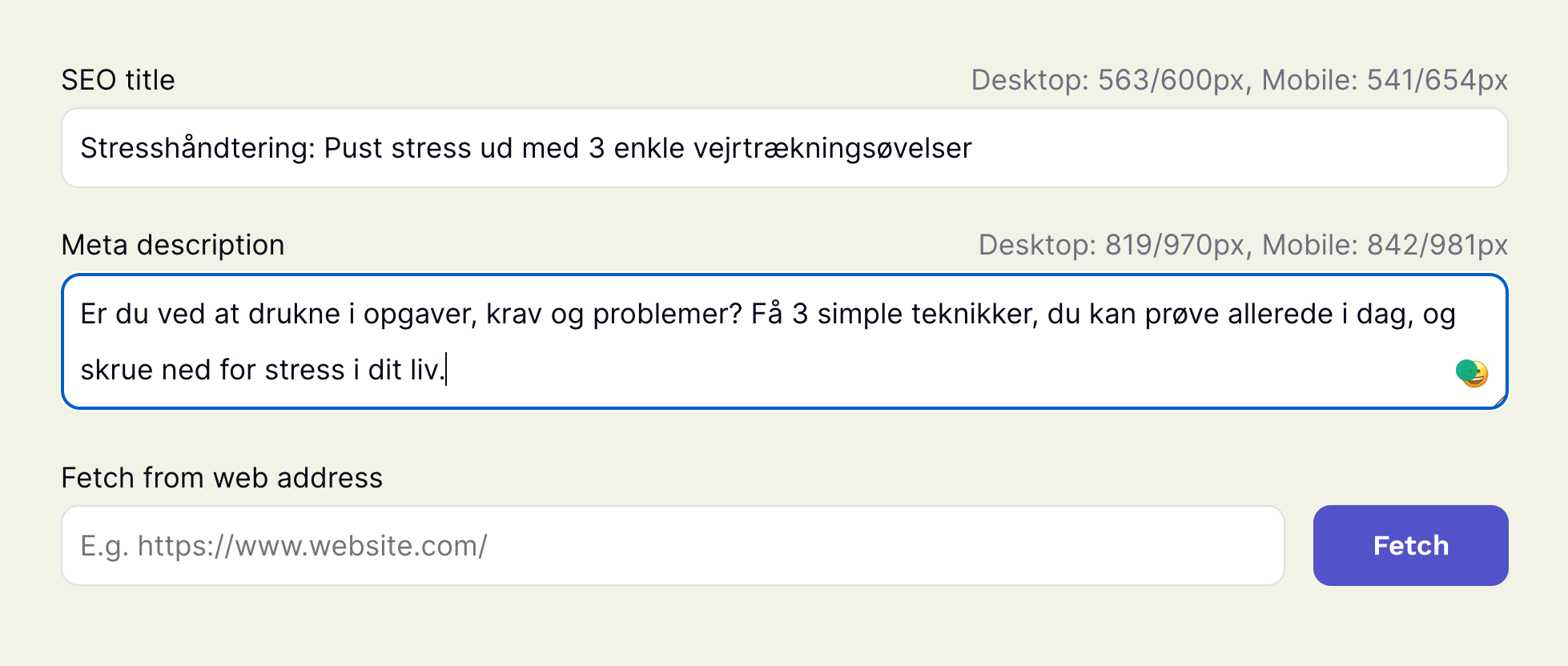Screen dimensions: 1568x666
Task: Click the Meta description label
Action: click(x=173, y=244)
